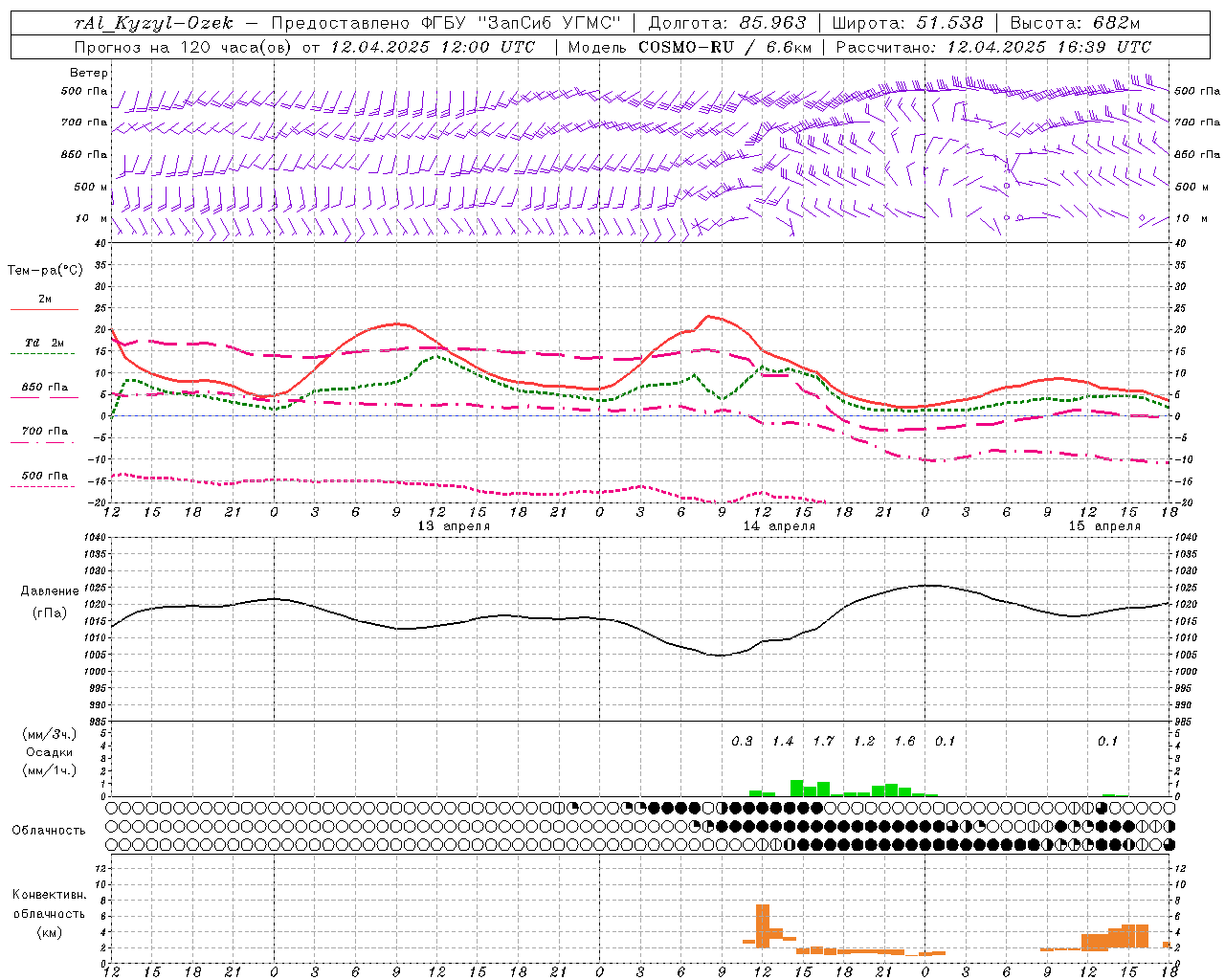Click the calculation time "Рассчитано: 12.04.2025 16:39 UTC"
Image resolution: width=1225 pixels, height=980 pixels.
click(993, 47)
